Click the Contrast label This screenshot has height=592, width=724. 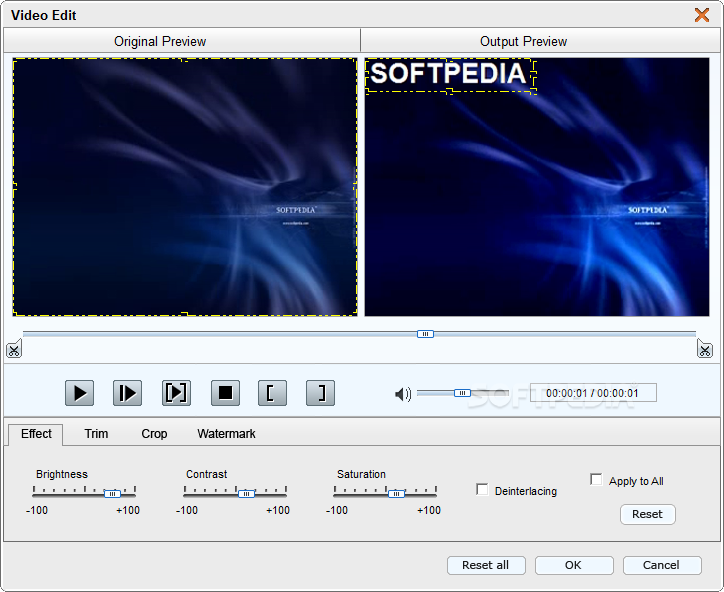(x=206, y=474)
